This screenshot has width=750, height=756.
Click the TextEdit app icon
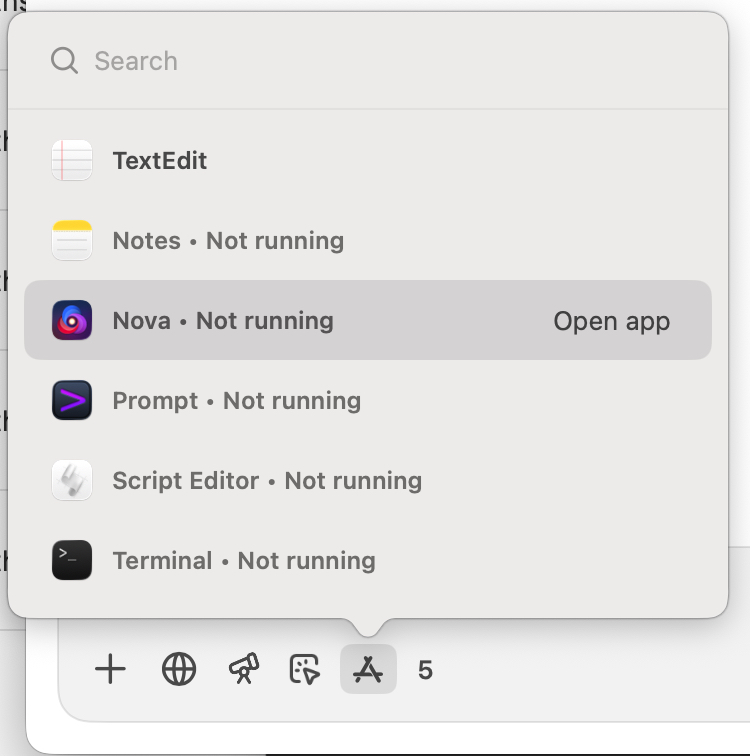click(72, 161)
